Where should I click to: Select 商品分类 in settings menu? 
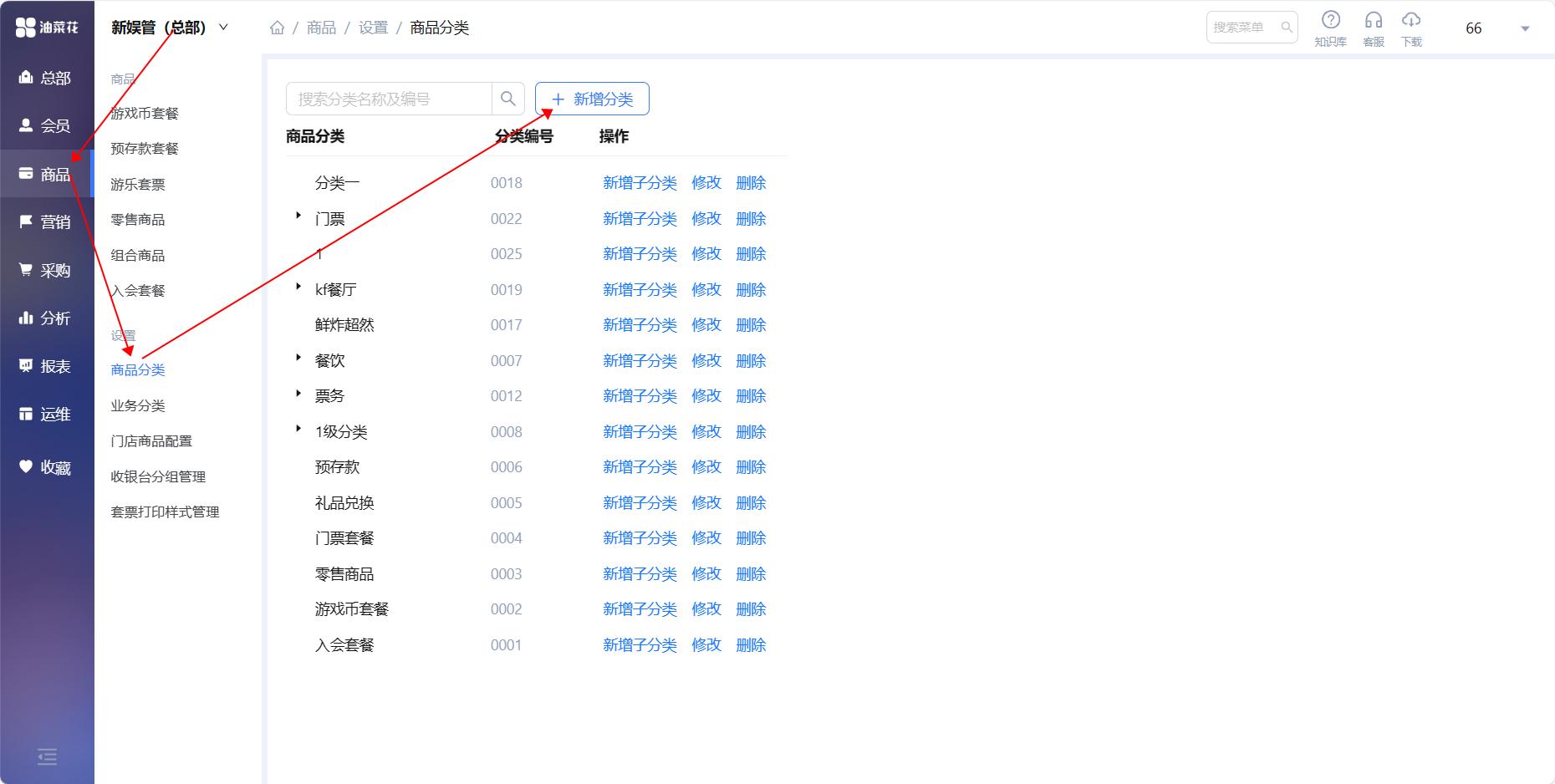click(x=138, y=369)
